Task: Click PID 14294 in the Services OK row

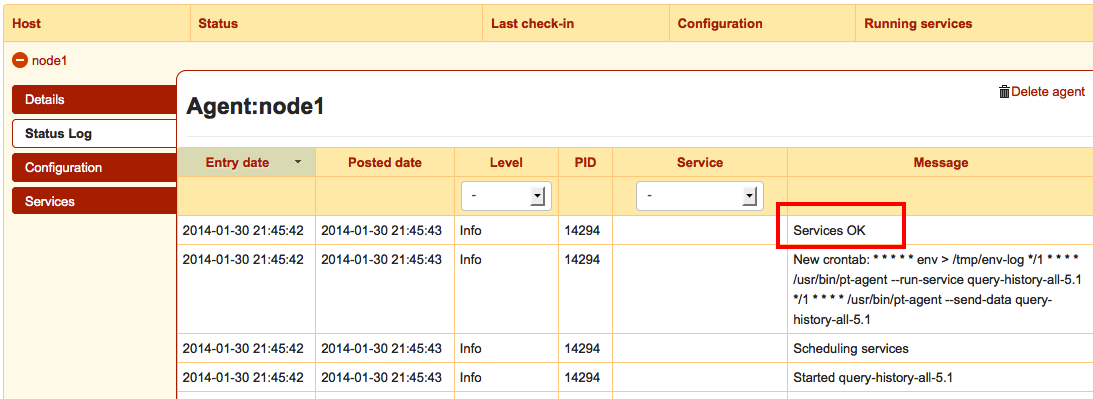Action: click(x=582, y=230)
